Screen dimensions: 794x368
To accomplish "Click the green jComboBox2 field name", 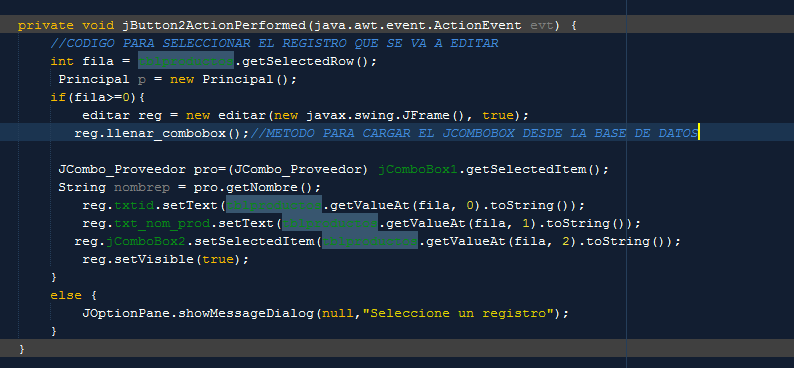I will (146, 242).
